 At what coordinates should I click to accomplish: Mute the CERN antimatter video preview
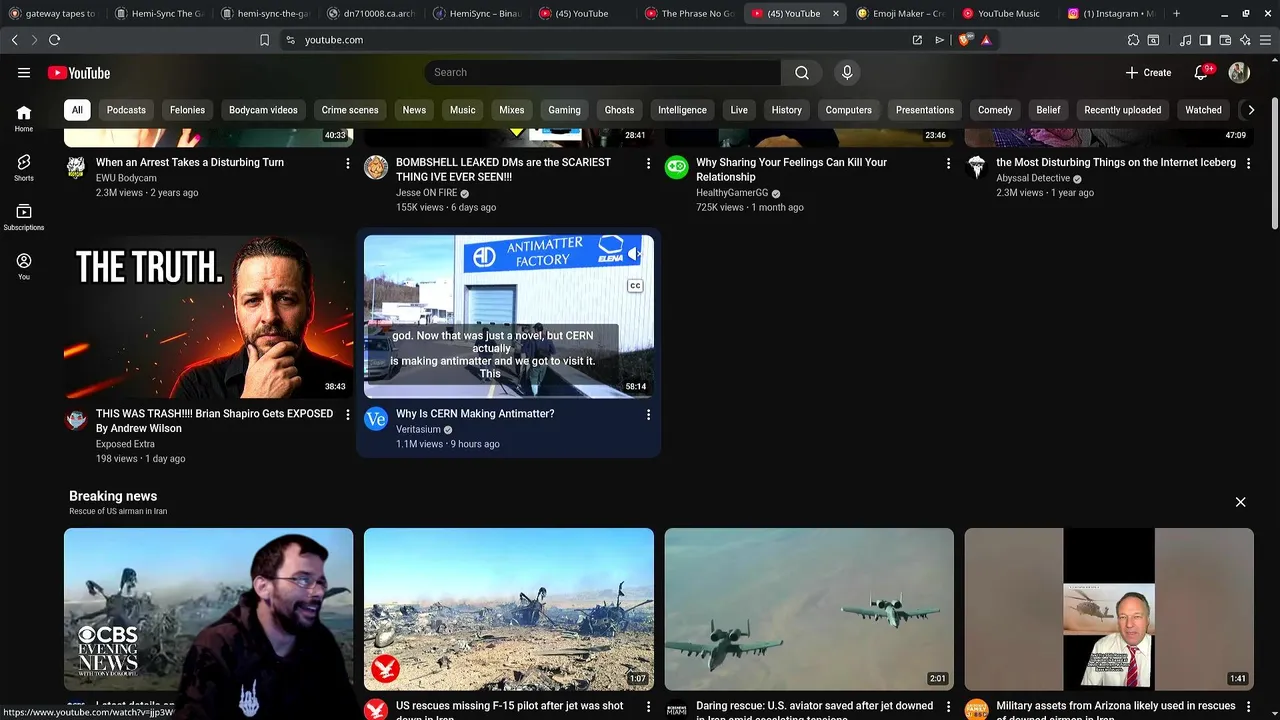coord(633,253)
